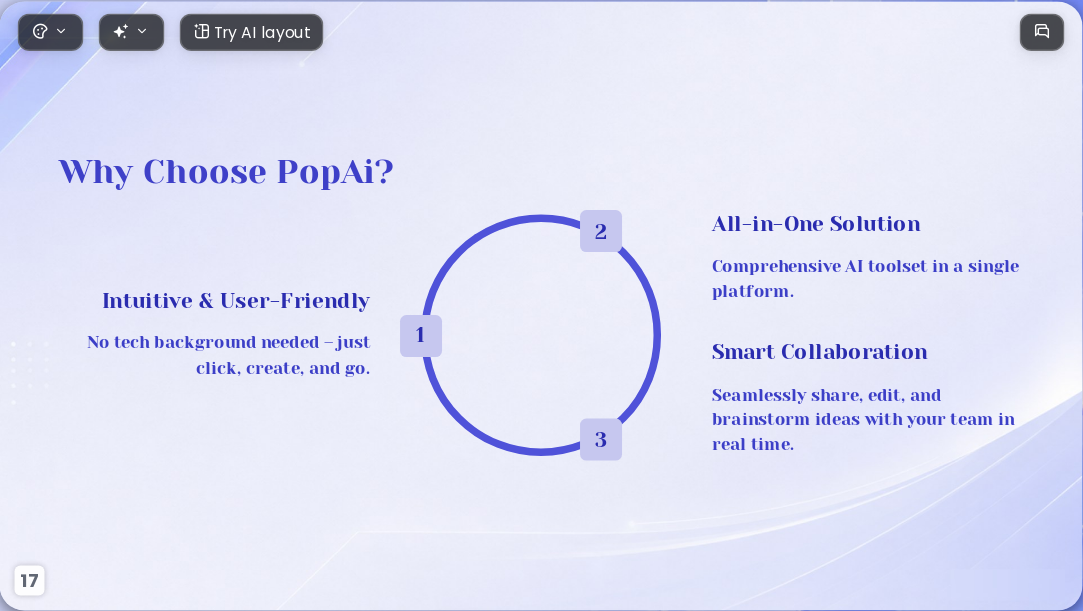Click the AI sparkle icon
The height and width of the screenshot is (611, 1083).
121,32
